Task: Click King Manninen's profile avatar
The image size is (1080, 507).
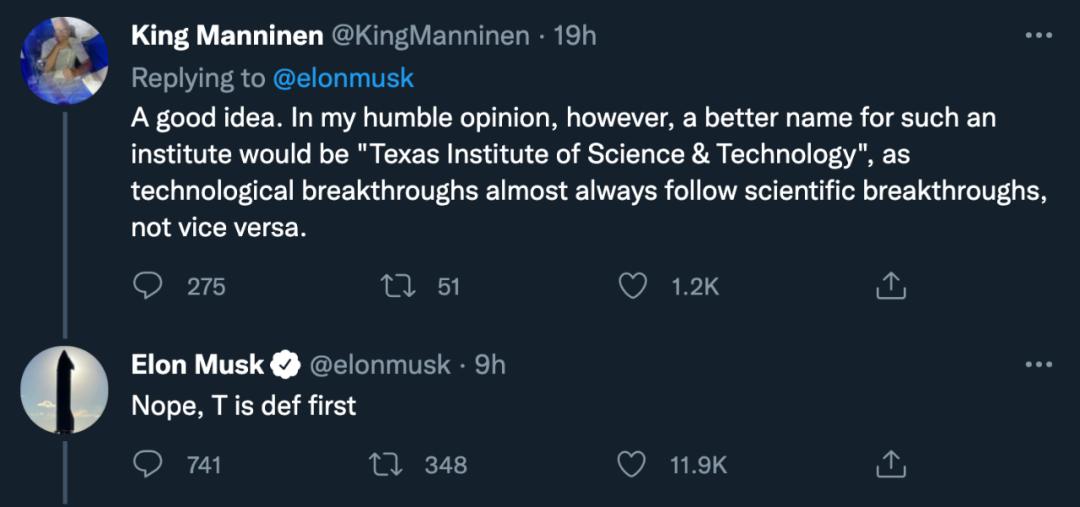Action: pos(65,61)
